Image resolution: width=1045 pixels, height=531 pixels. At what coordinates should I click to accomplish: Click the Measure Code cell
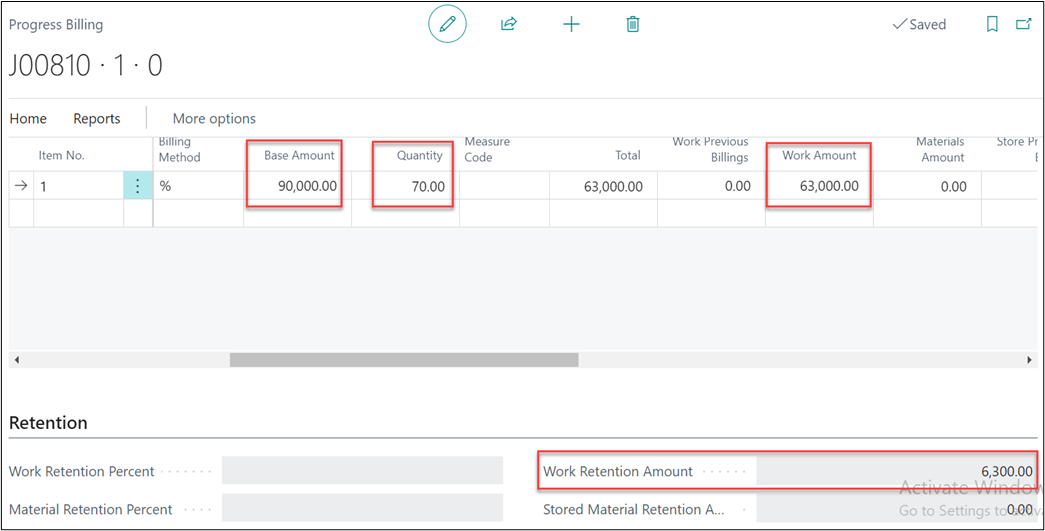click(x=503, y=186)
